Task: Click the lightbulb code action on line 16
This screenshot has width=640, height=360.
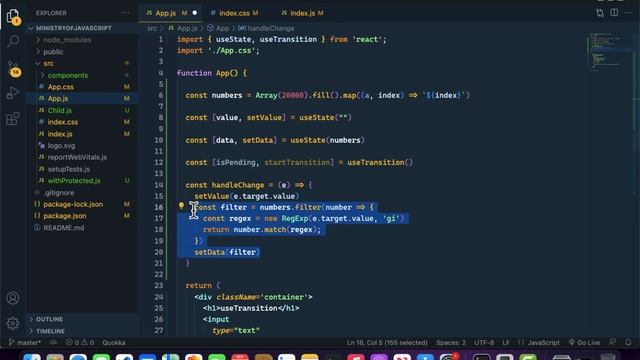Action: 181,206
